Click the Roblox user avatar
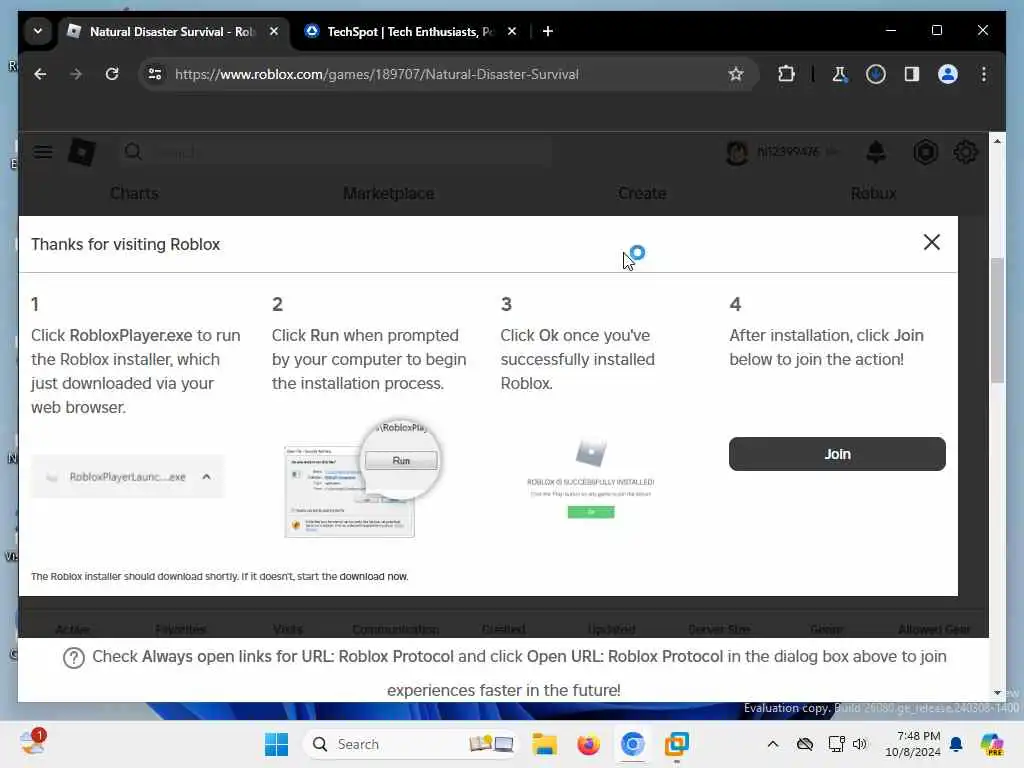1024x768 pixels. 737,153
